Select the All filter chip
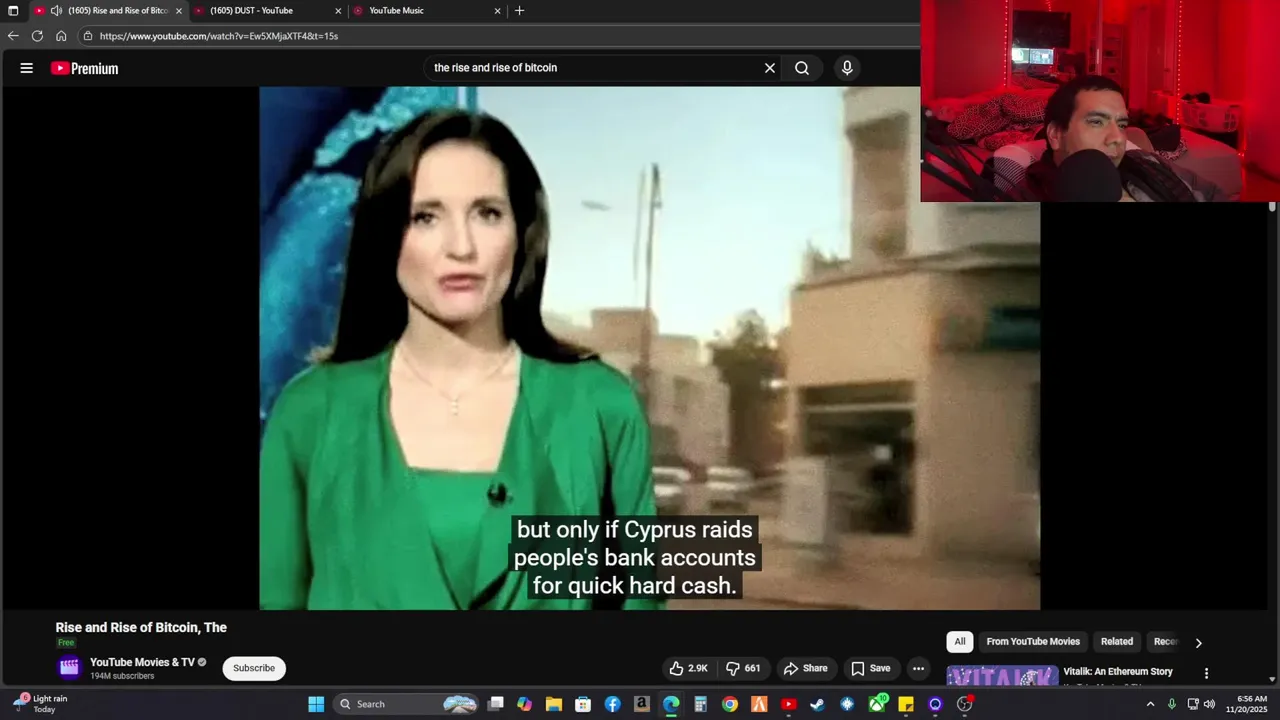The image size is (1280, 720). 960,642
